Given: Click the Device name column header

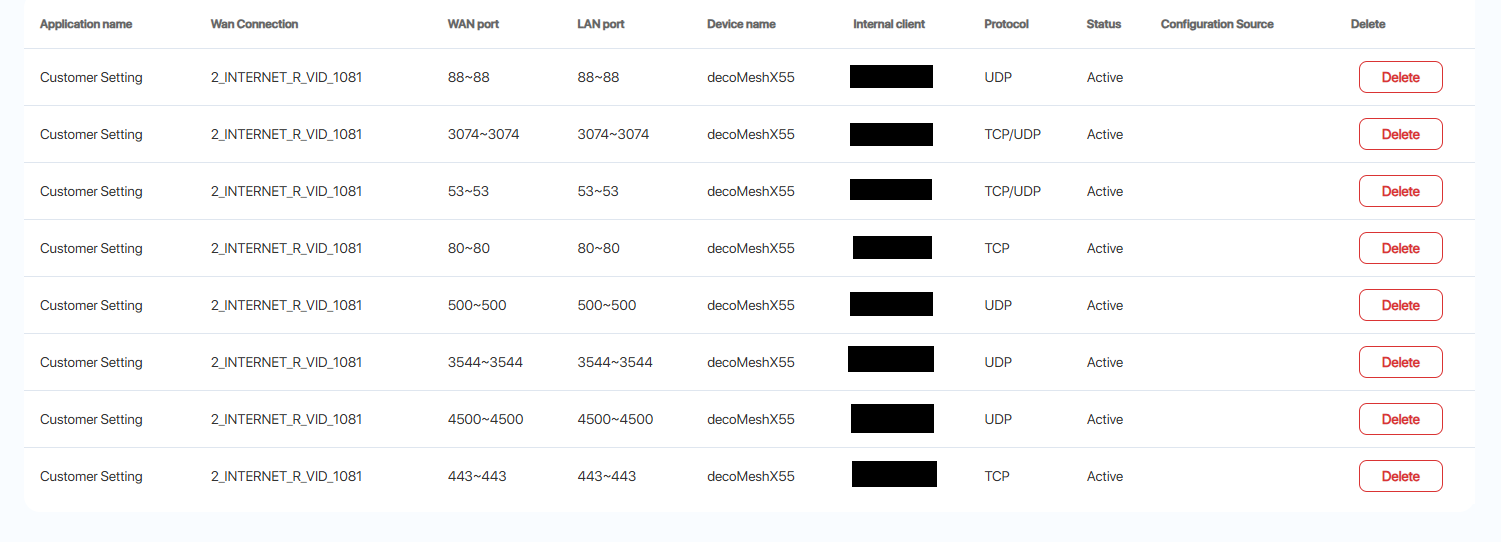Looking at the screenshot, I should click(x=741, y=24).
